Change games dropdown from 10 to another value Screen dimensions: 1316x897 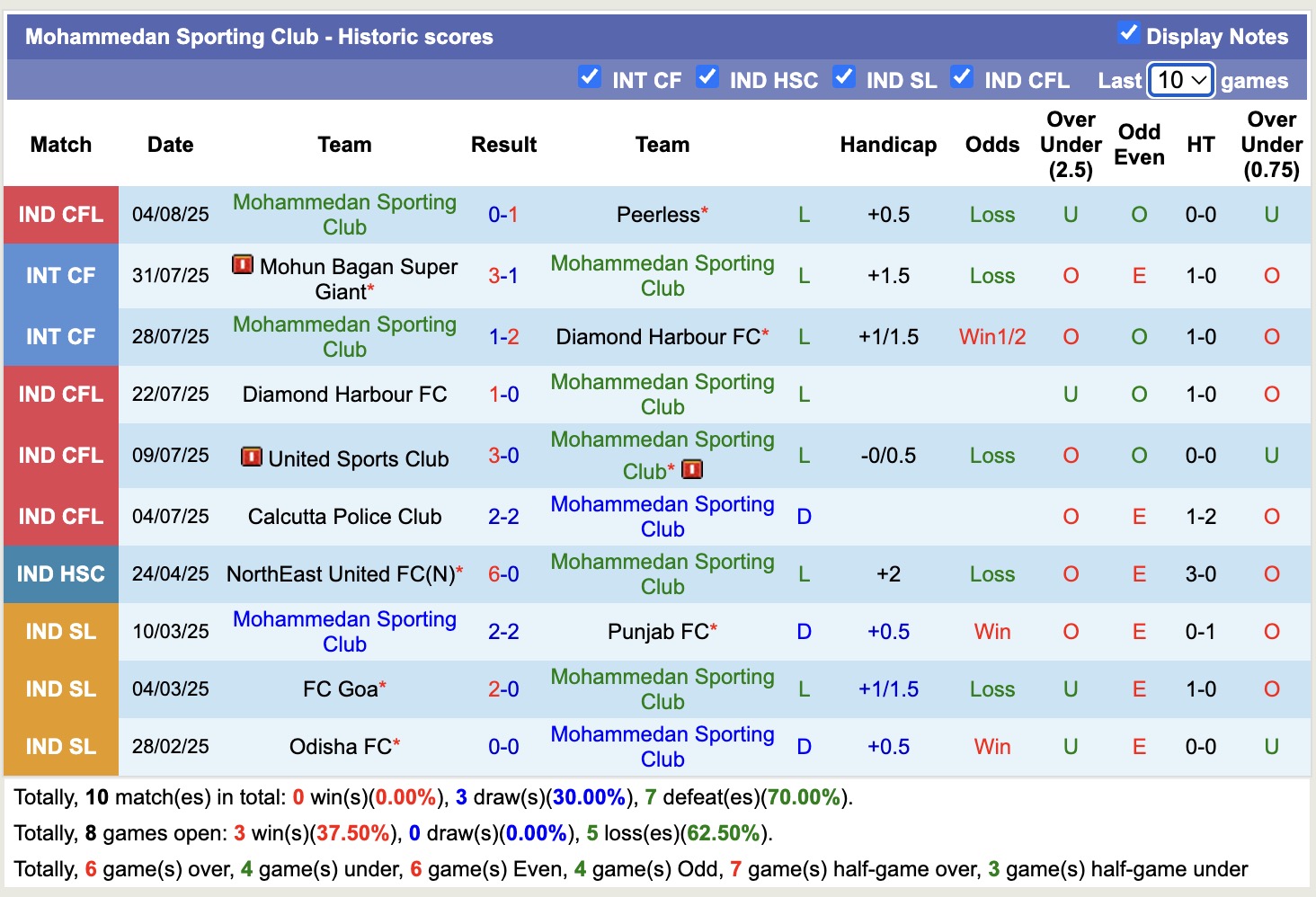[x=1180, y=80]
